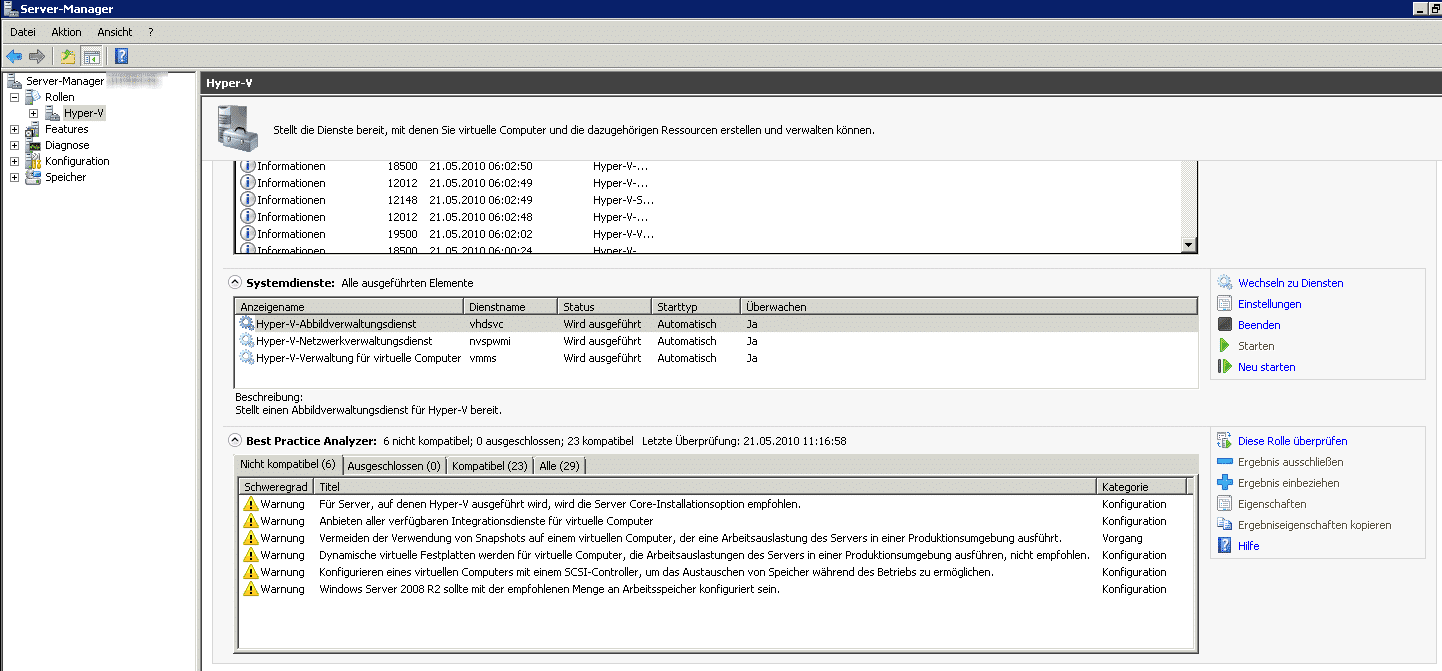Click Beenden to stop the service

click(x=1259, y=325)
